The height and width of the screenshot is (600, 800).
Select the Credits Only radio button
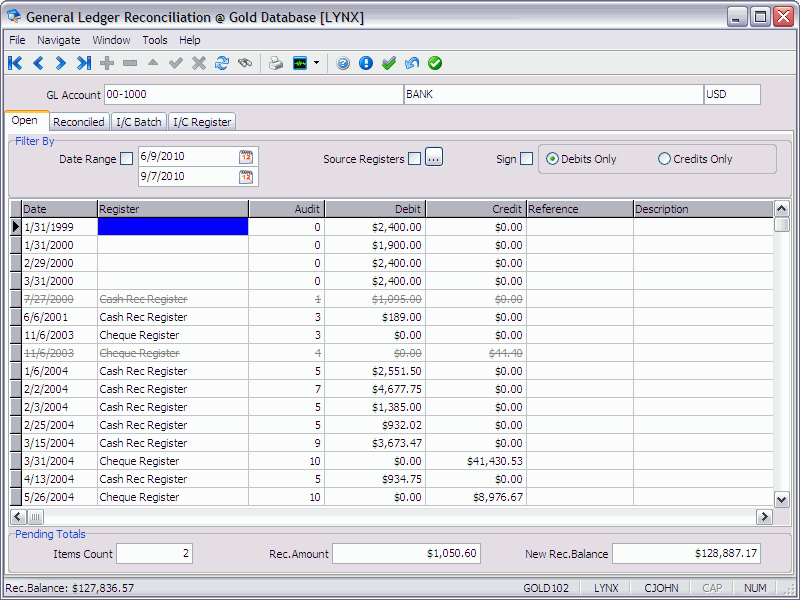664,159
